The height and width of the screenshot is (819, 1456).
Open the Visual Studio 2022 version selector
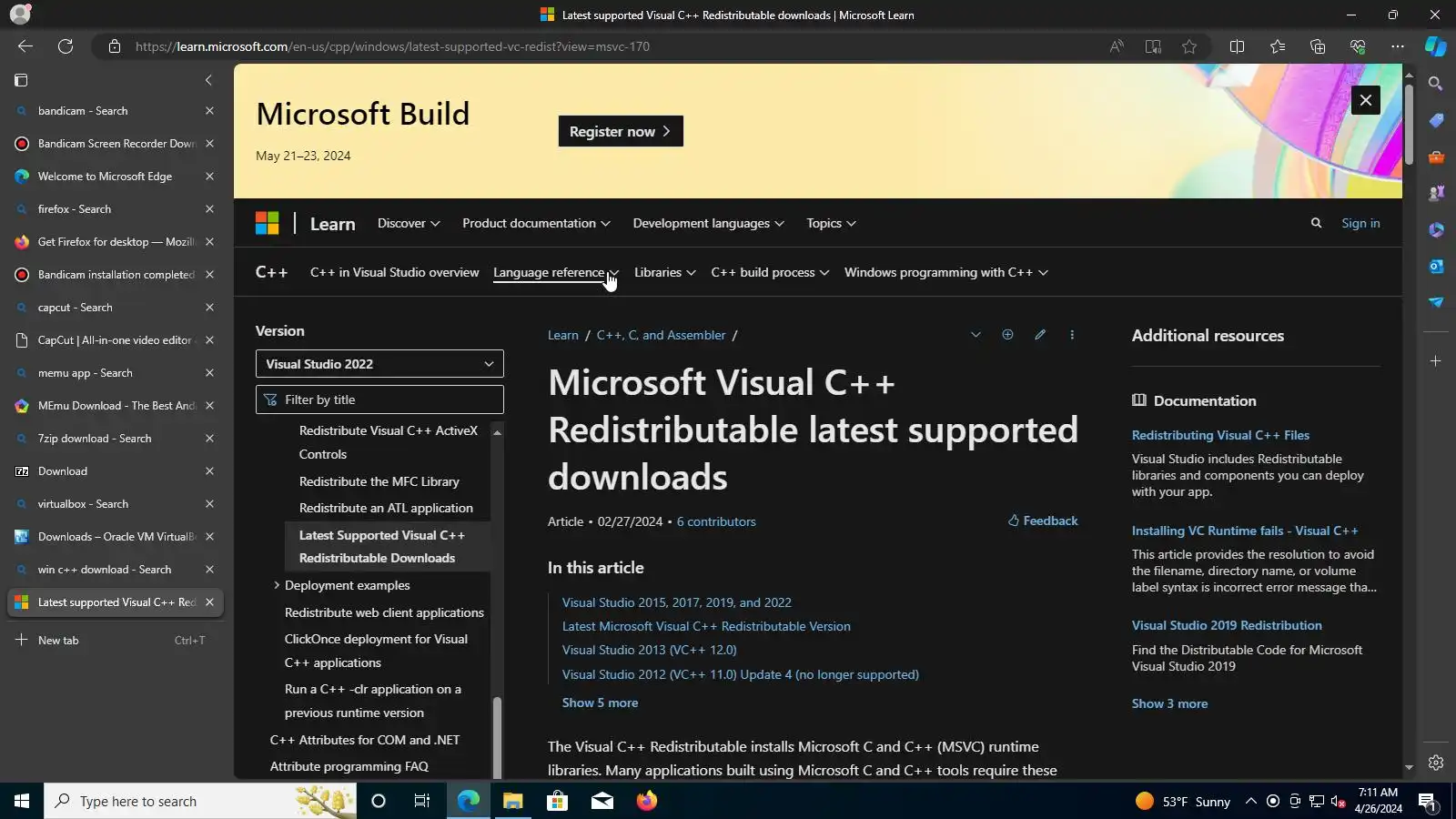(x=379, y=364)
